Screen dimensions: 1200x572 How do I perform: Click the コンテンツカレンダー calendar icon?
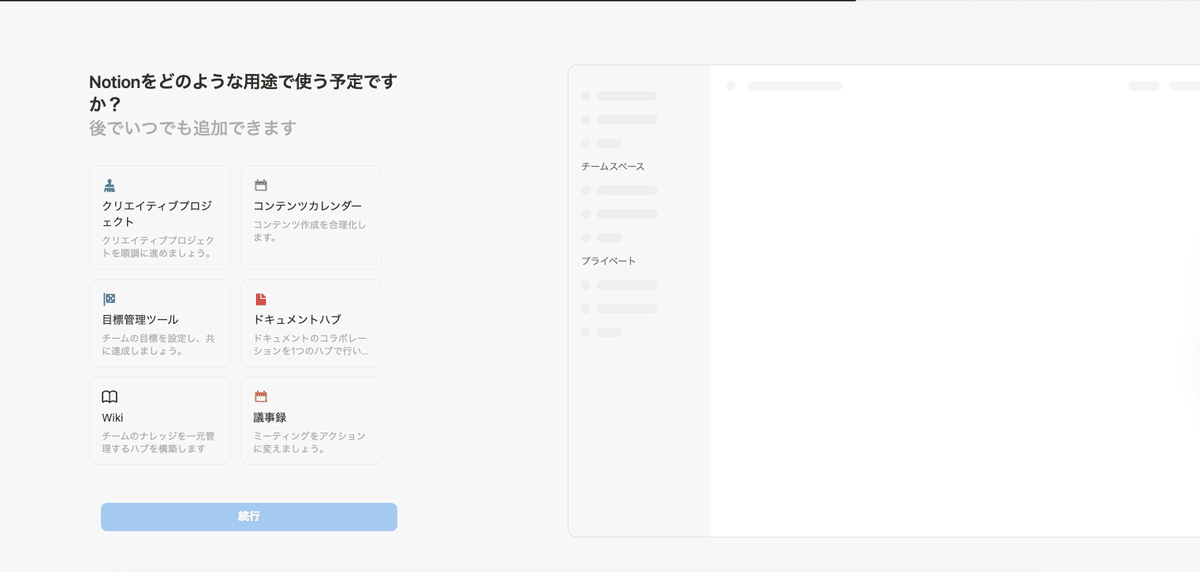(x=261, y=185)
